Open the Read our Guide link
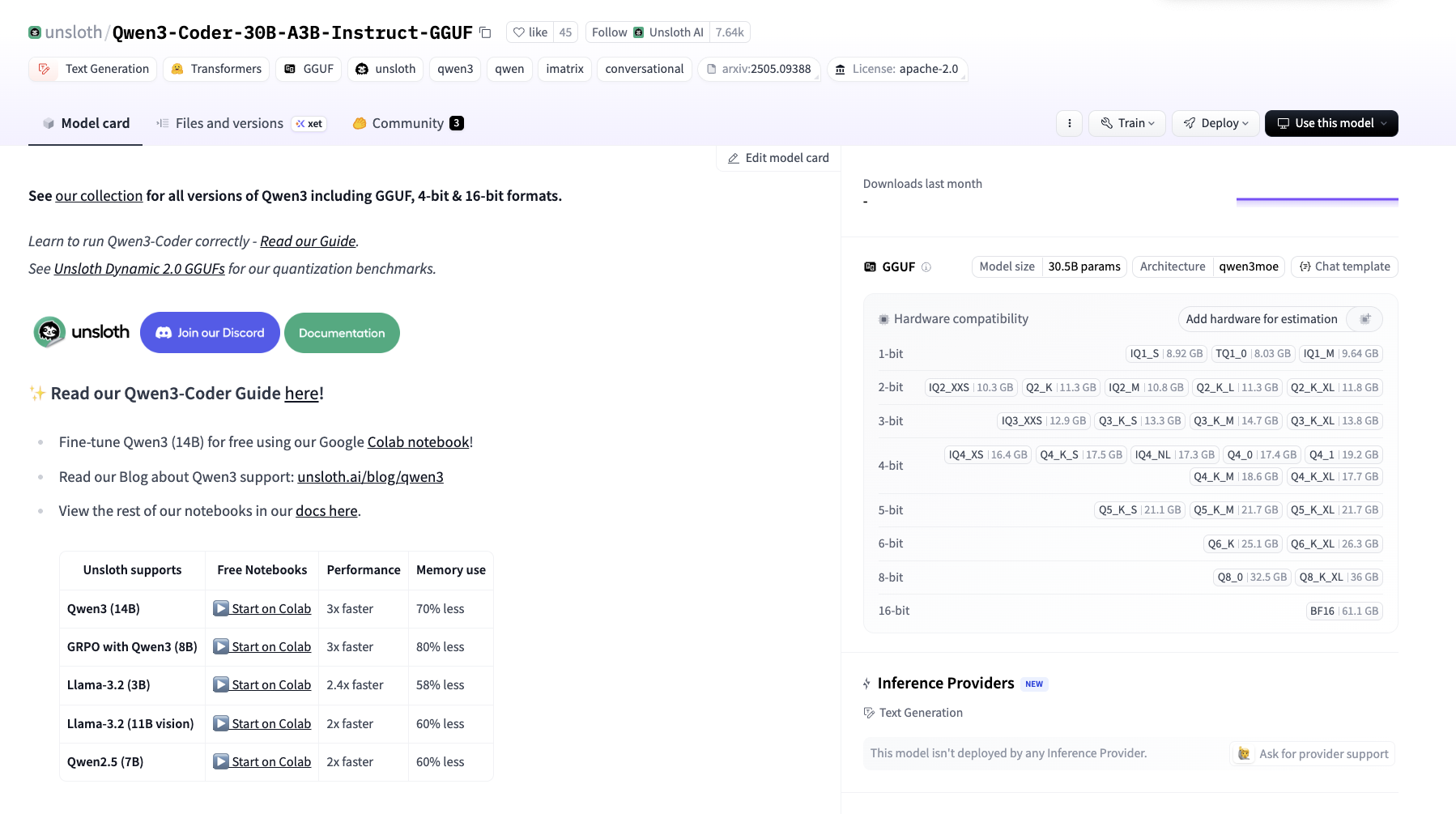Viewport: 1456px width, 814px height. coord(308,241)
